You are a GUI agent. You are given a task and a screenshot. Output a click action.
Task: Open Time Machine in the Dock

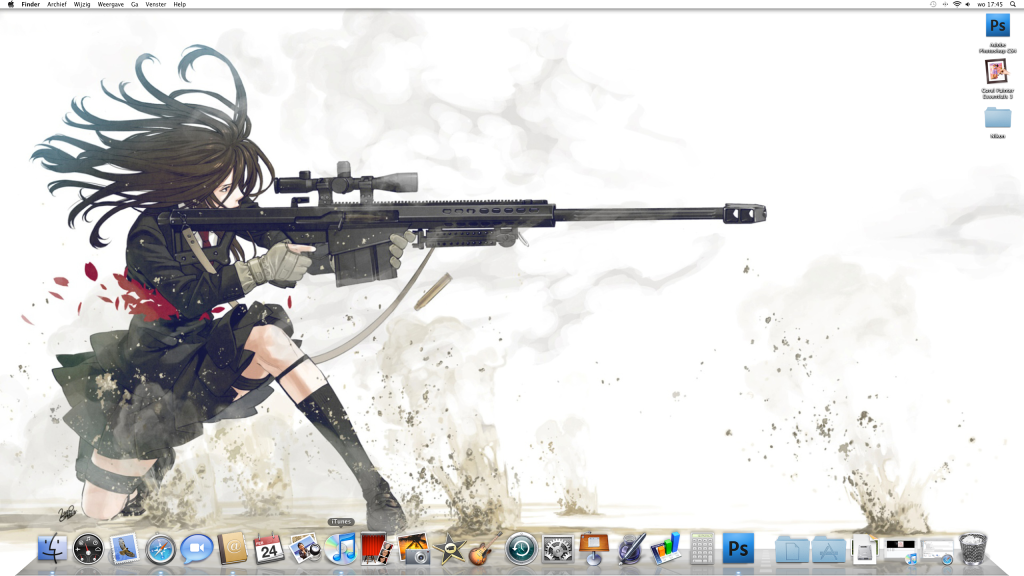click(521, 549)
